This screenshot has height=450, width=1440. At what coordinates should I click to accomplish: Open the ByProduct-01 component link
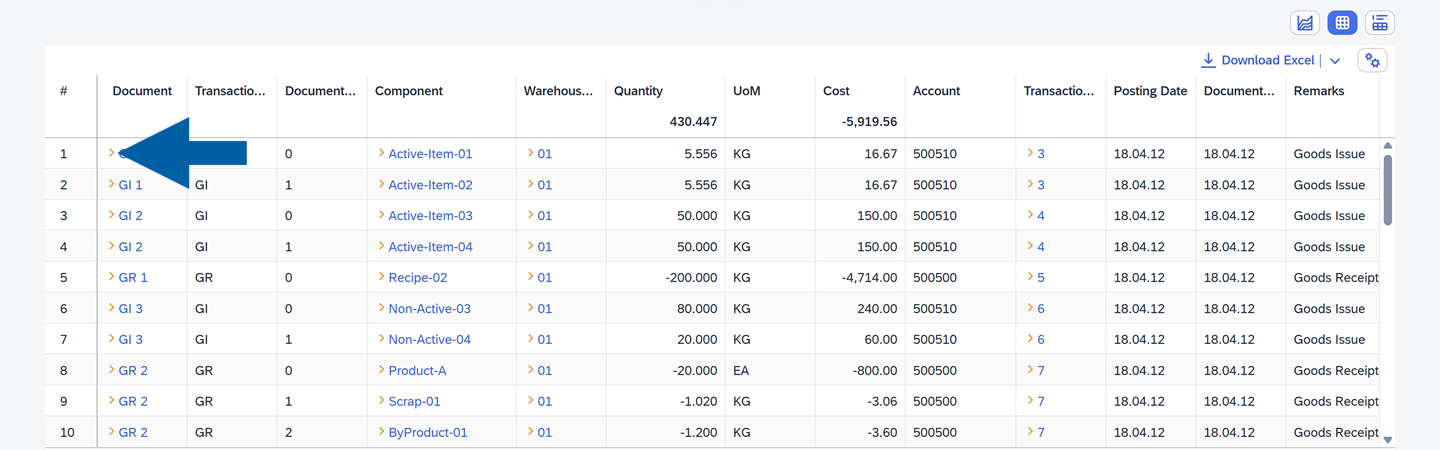427,433
